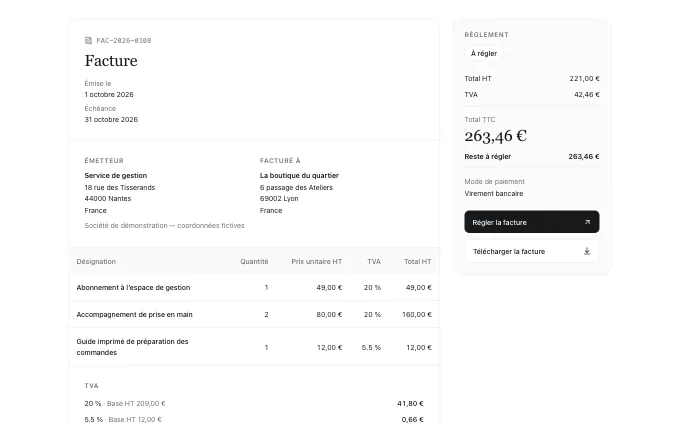Image resolution: width=680 pixels, height=425 pixels.
Task: Click the arrow icon in Régler la facture
Action: tap(587, 222)
